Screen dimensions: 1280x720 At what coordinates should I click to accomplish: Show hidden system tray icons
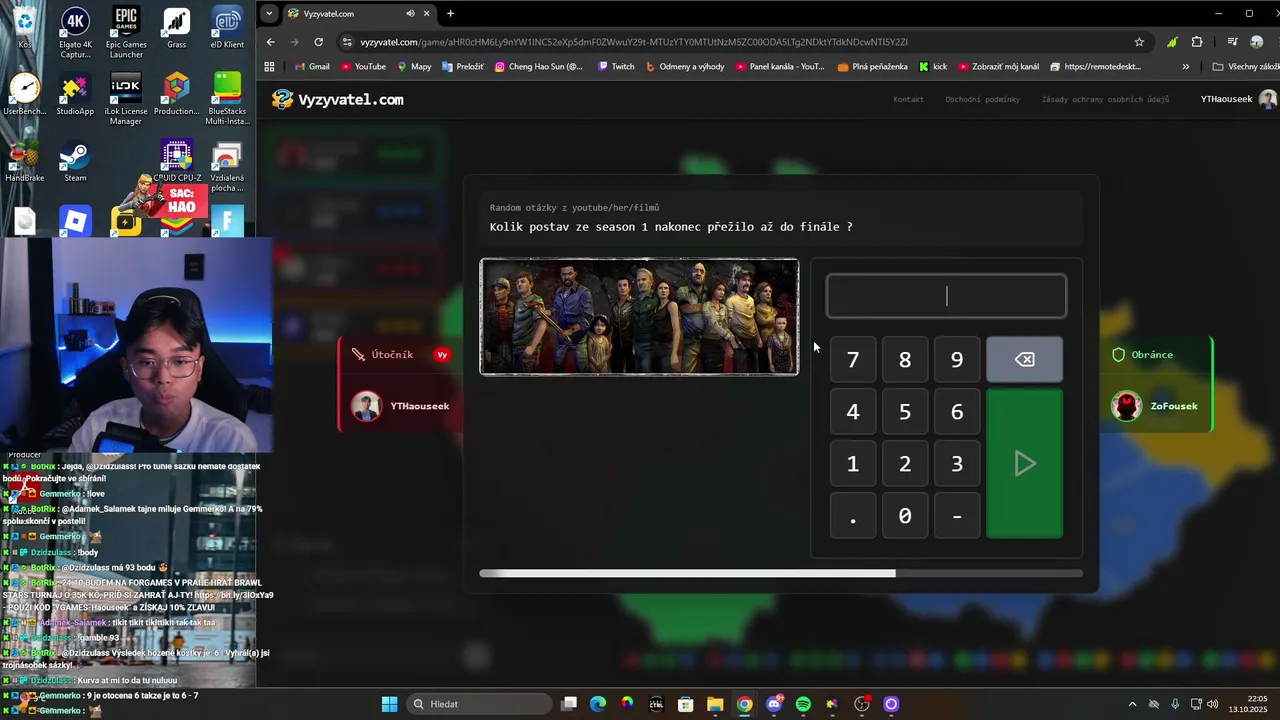pos(1132,704)
